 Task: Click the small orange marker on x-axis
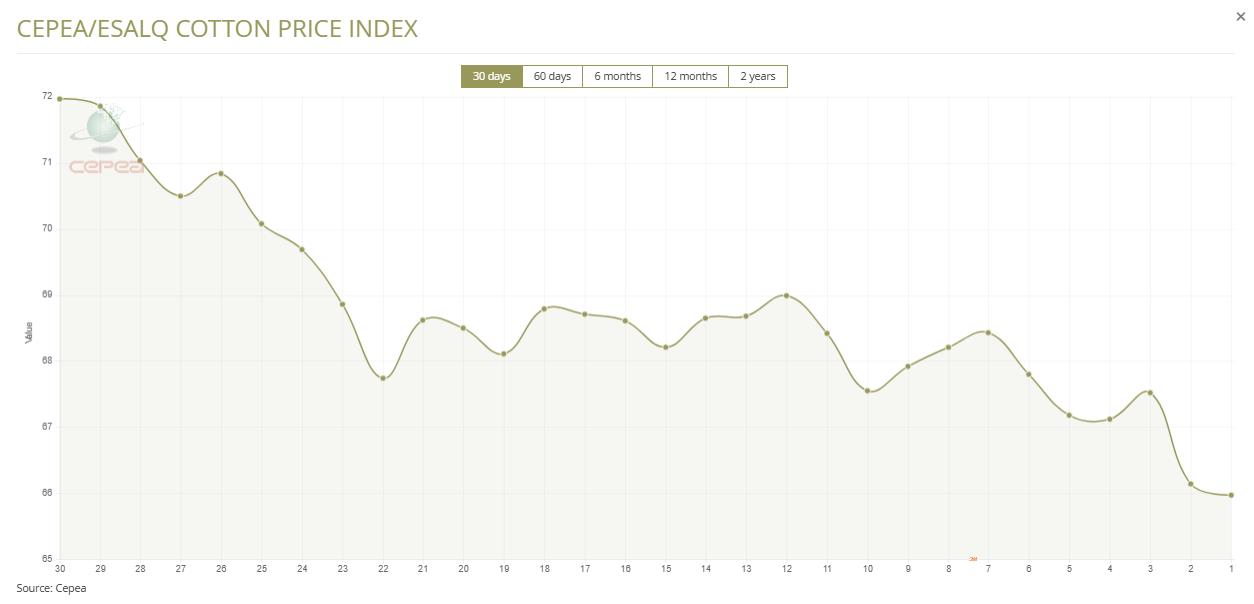pos(973,559)
